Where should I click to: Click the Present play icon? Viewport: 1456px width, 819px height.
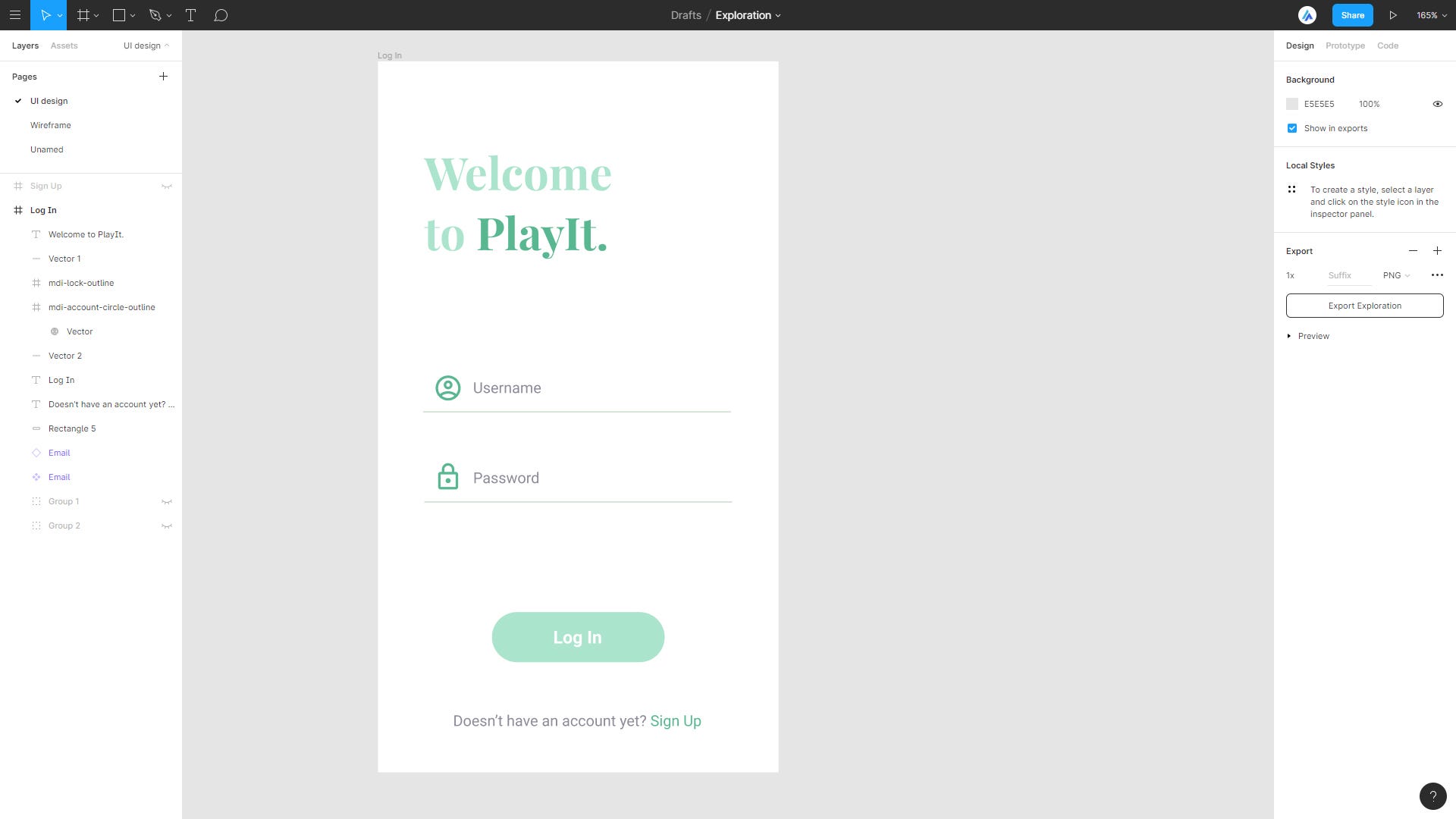pos(1393,15)
